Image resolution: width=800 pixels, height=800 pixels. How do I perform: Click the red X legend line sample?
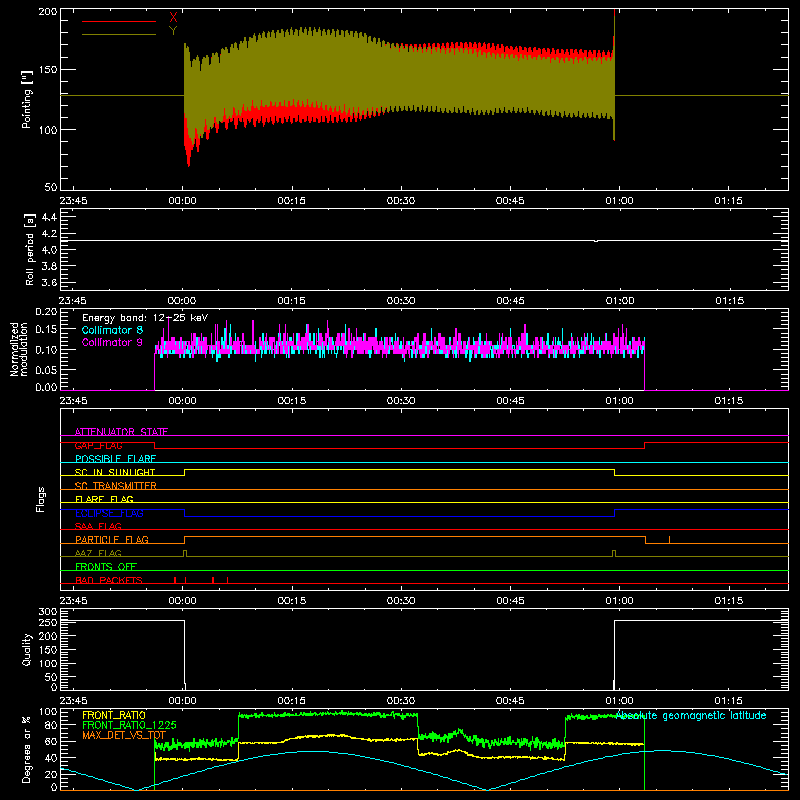[119, 21]
